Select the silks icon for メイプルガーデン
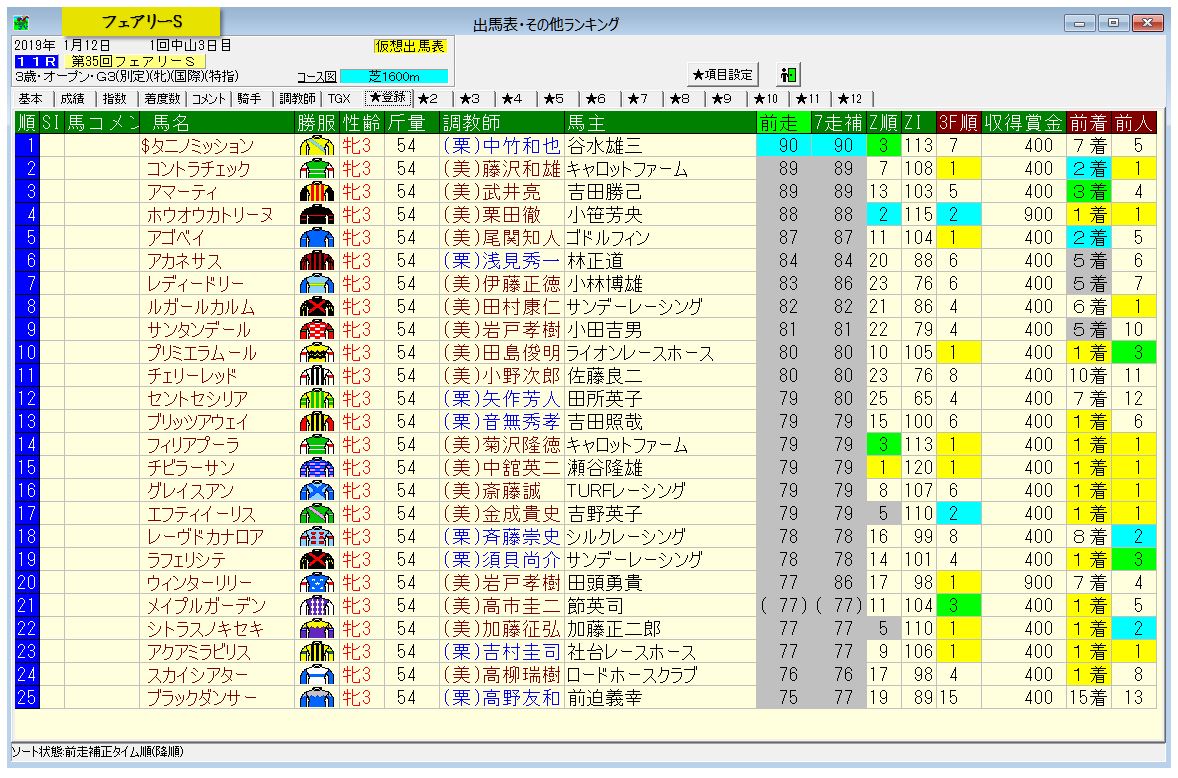The image size is (1178, 778). (316, 606)
